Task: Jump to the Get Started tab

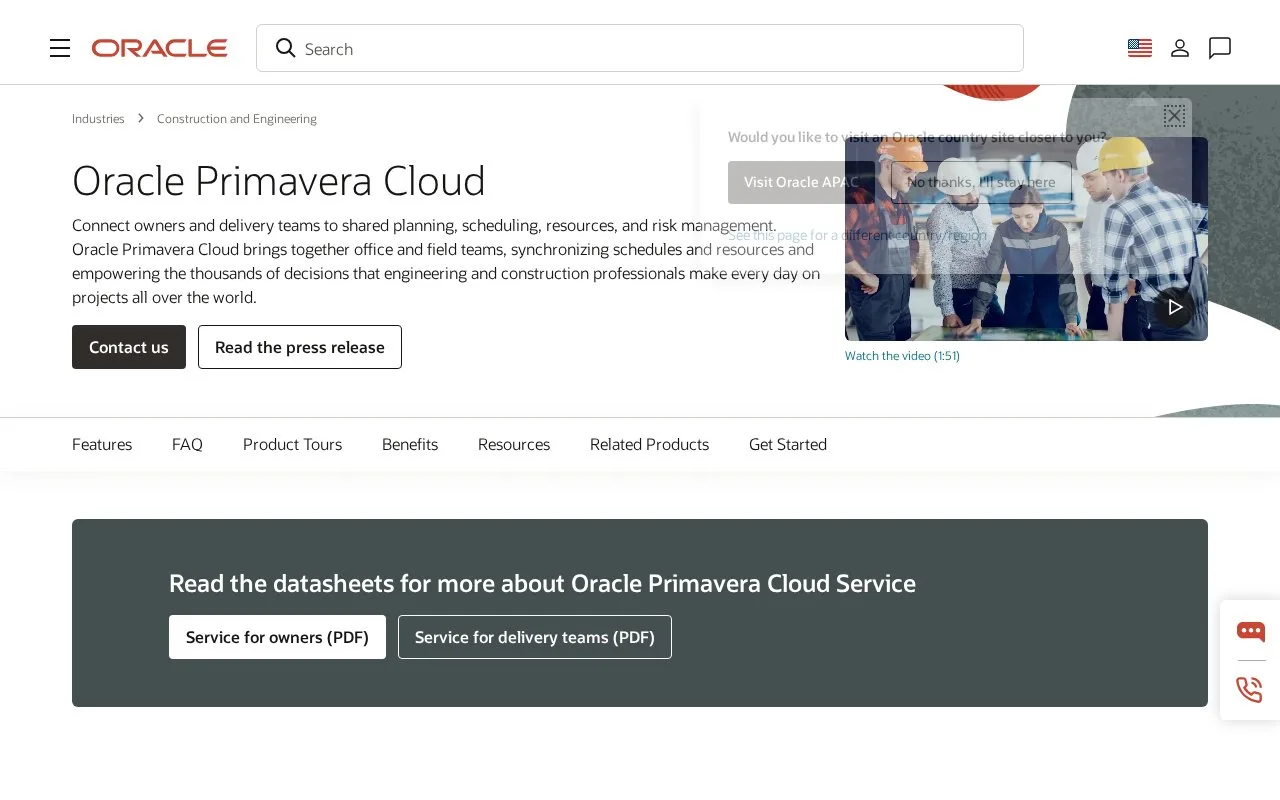Action: click(788, 444)
